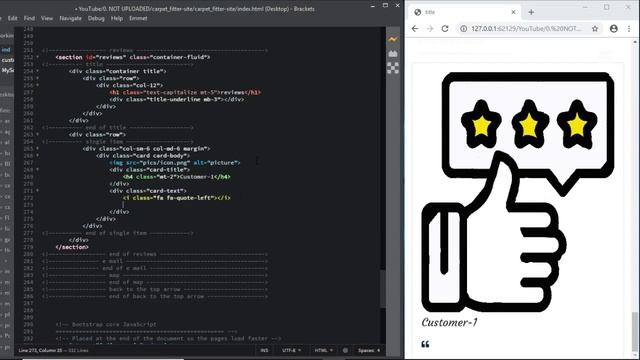Click the h4 'Customer-1' code line
The width and height of the screenshot is (640, 360).
[x=177, y=177]
